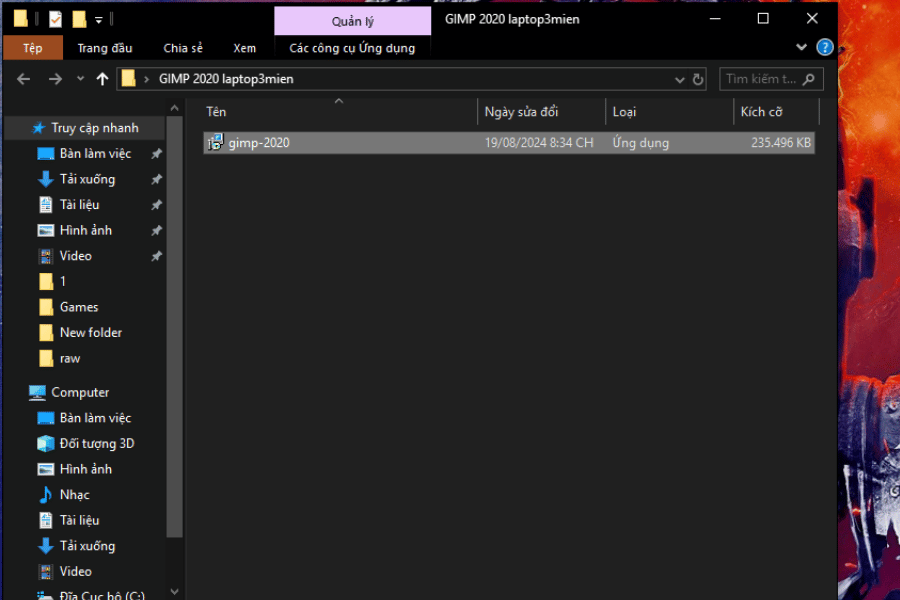Screen dimensions: 900x600
Task: Open the Quick Access Toolbar customize dropdown
Action: click(x=98, y=19)
